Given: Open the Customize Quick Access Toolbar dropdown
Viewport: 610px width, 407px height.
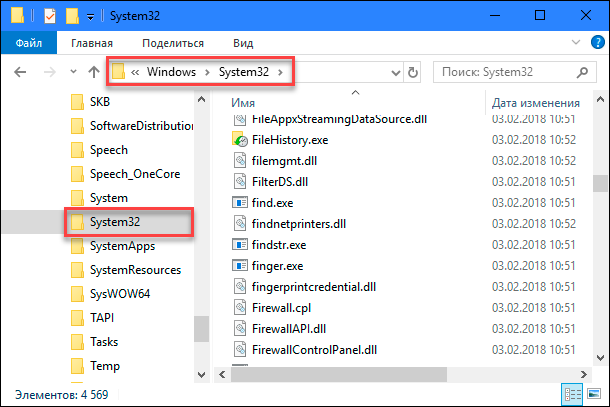Looking at the screenshot, I should click(90, 17).
